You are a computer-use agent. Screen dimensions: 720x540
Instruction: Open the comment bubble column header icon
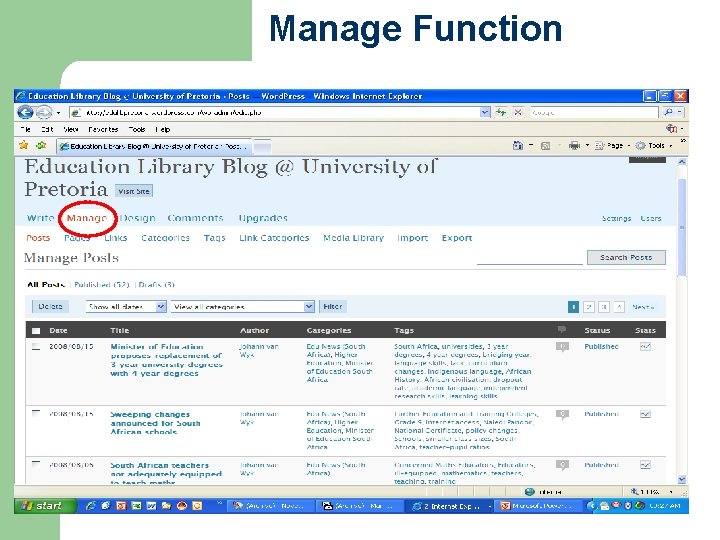(562, 330)
